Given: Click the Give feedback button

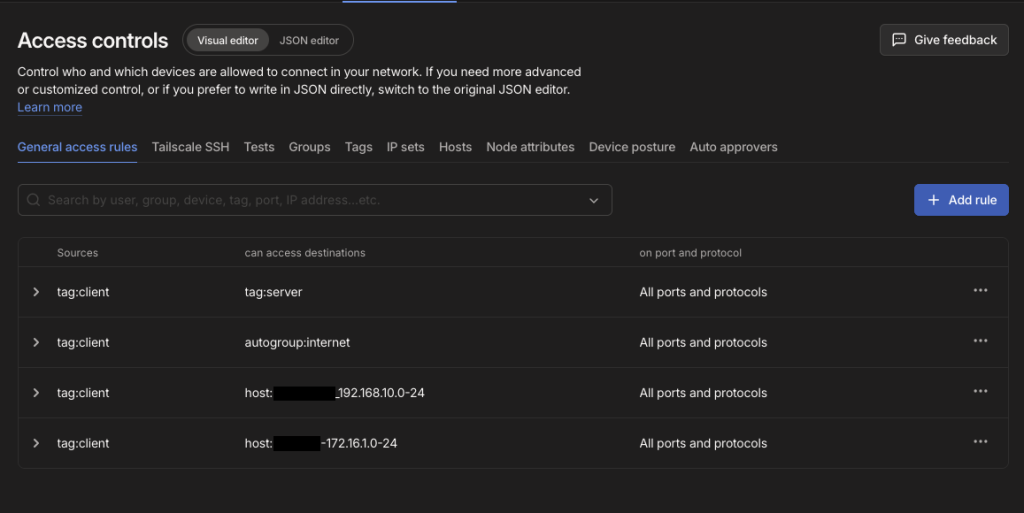Looking at the screenshot, I should tap(944, 40).
